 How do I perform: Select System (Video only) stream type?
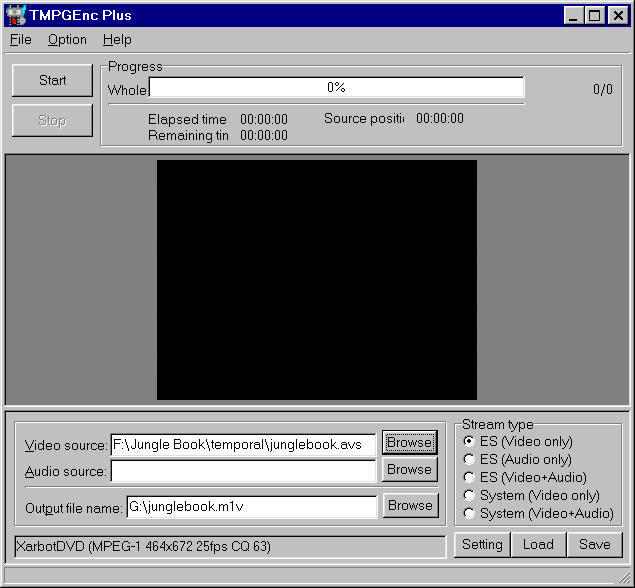[x=531, y=495]
